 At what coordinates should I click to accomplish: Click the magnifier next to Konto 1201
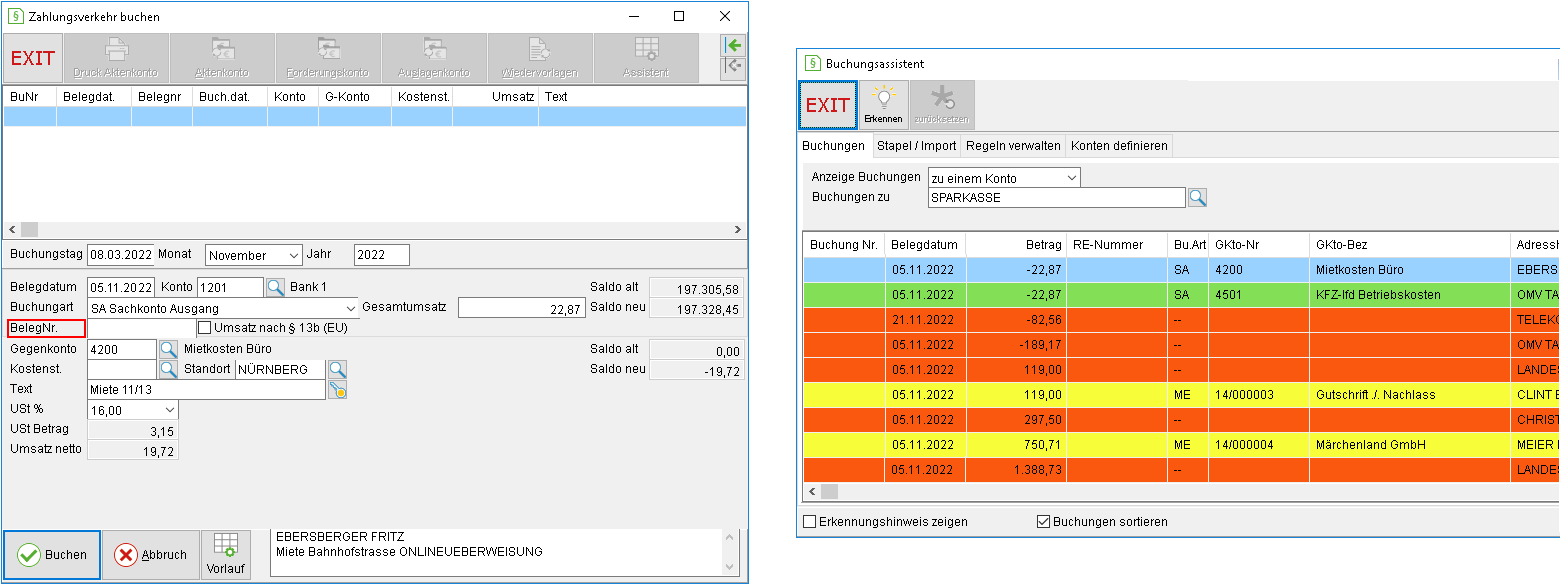pos(275,287)
